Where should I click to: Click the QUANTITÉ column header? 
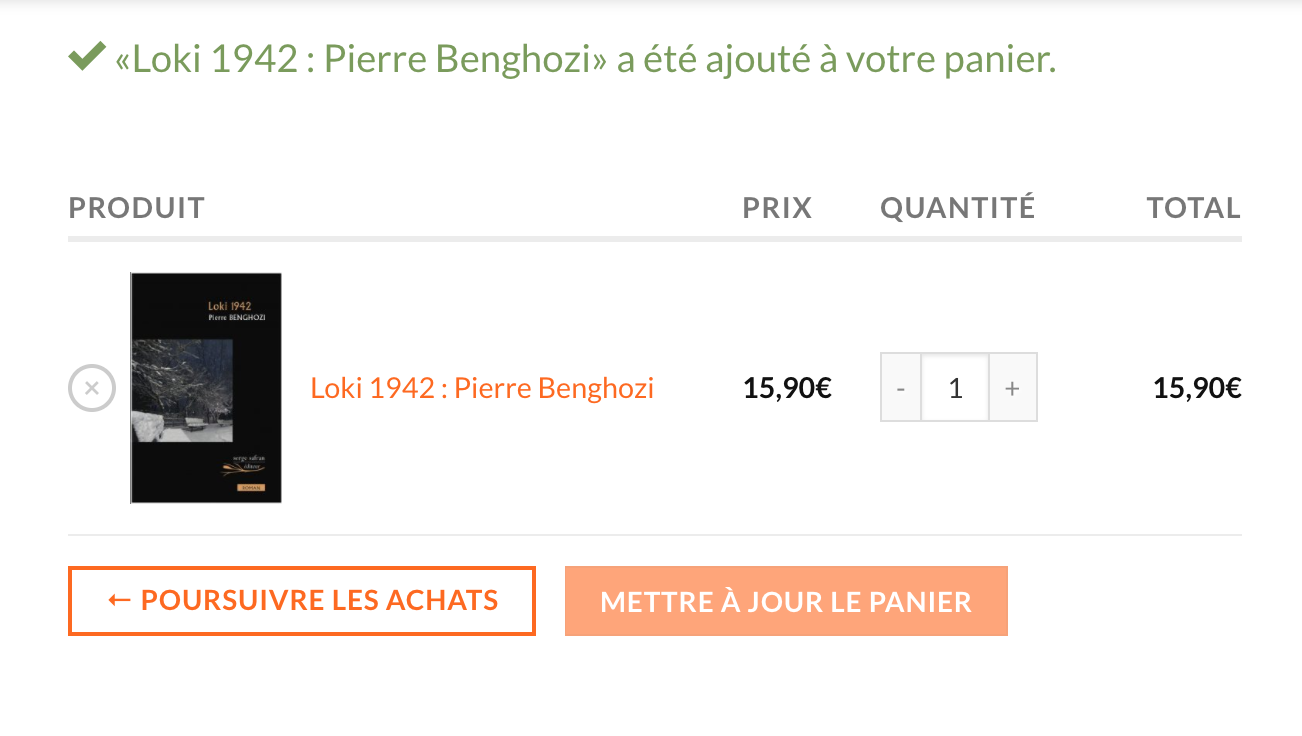(x=957, y=208)
